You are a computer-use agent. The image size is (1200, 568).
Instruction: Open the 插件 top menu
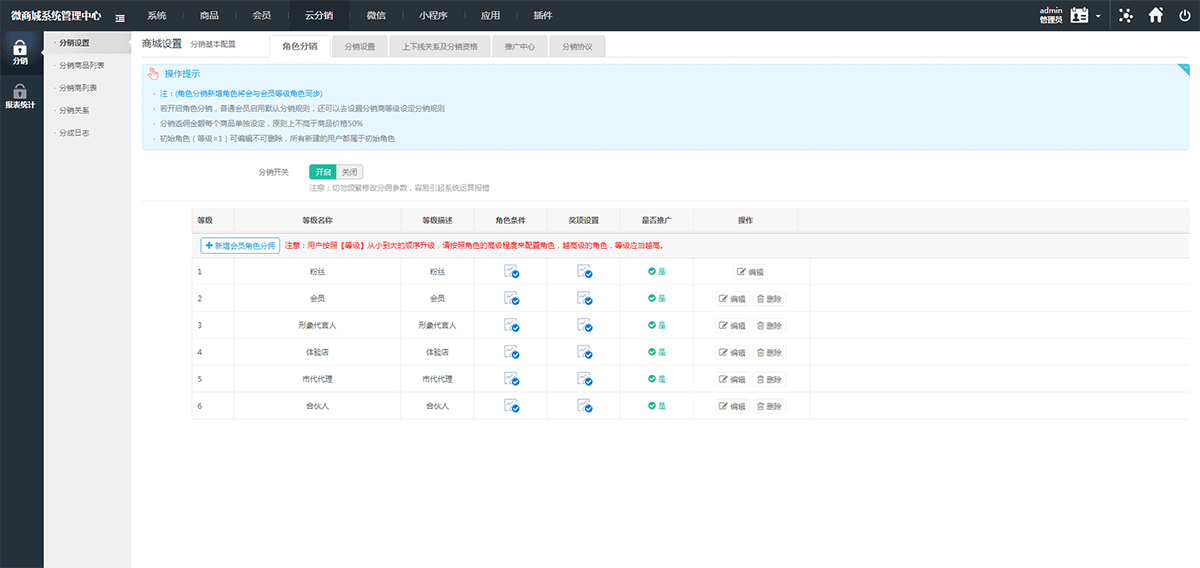click(x=542, y=15)
